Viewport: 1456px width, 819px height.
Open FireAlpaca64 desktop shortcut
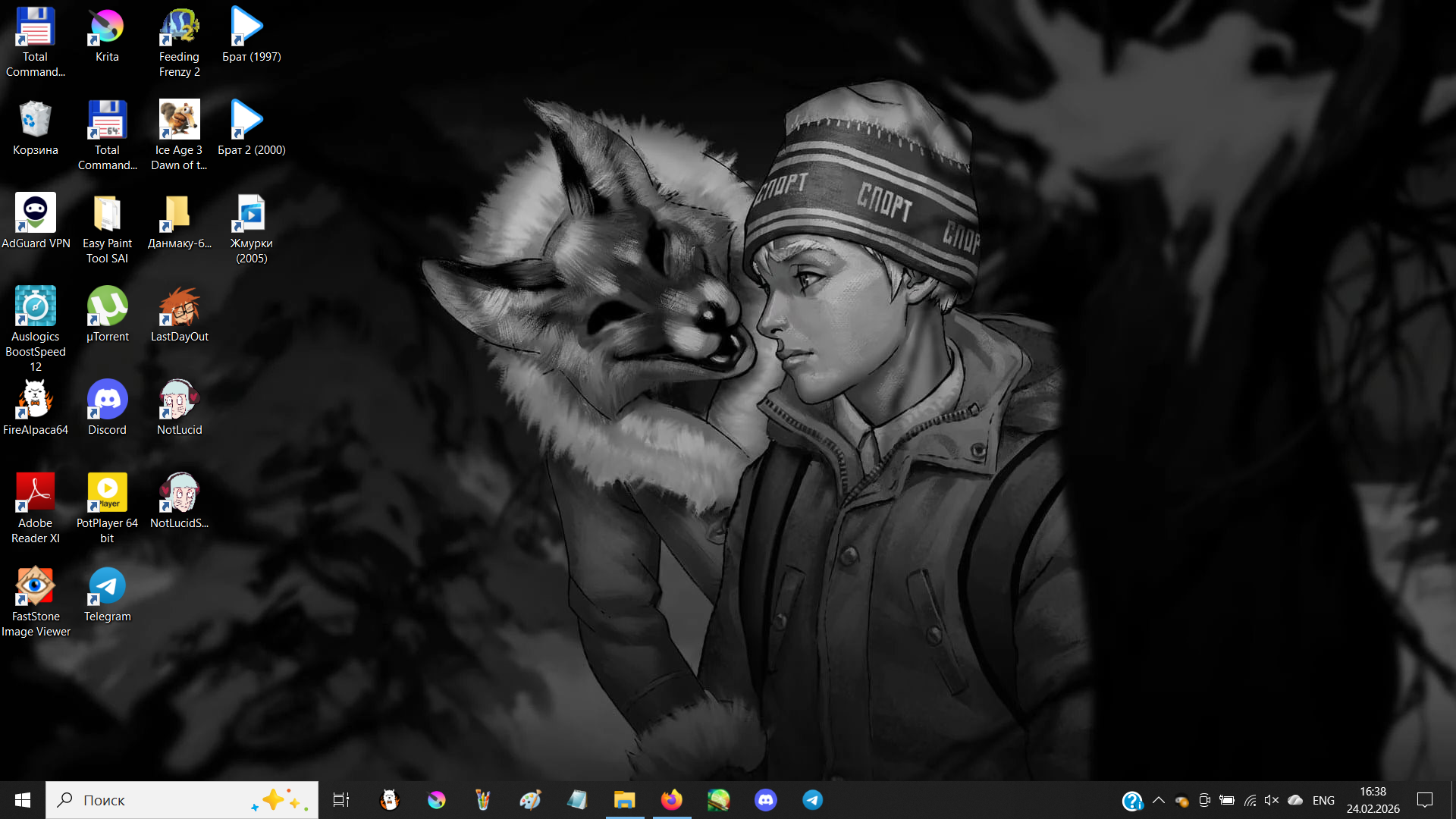tap(35, 400)
